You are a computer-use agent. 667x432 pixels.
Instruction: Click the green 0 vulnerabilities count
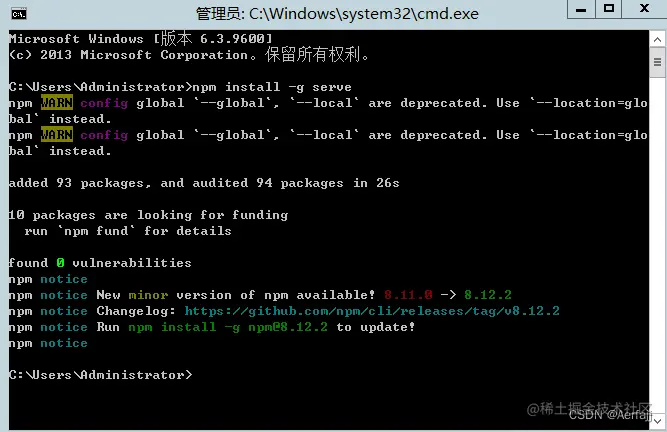point(60,263)
